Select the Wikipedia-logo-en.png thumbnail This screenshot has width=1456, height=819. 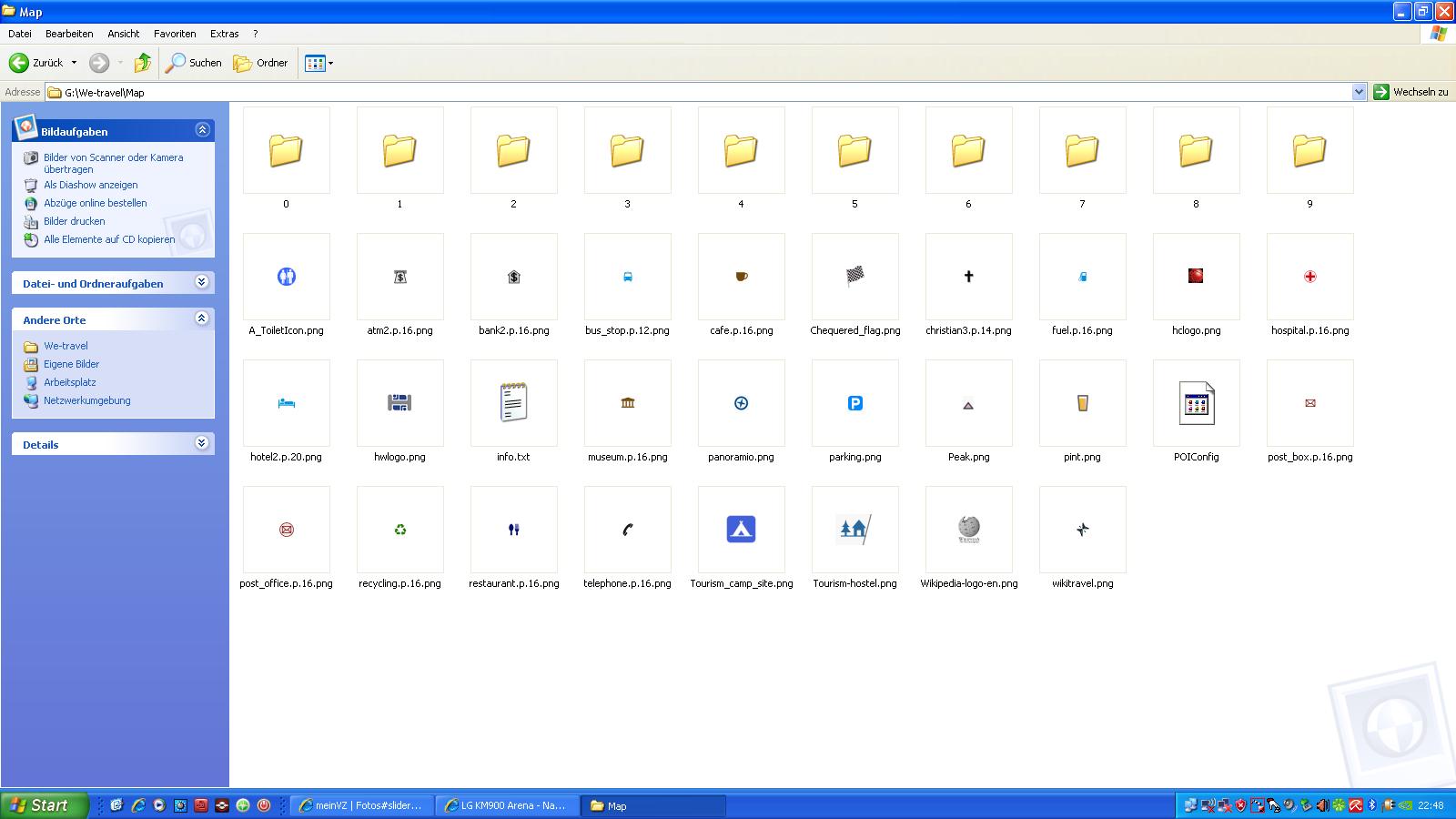(x=969, y=530)
